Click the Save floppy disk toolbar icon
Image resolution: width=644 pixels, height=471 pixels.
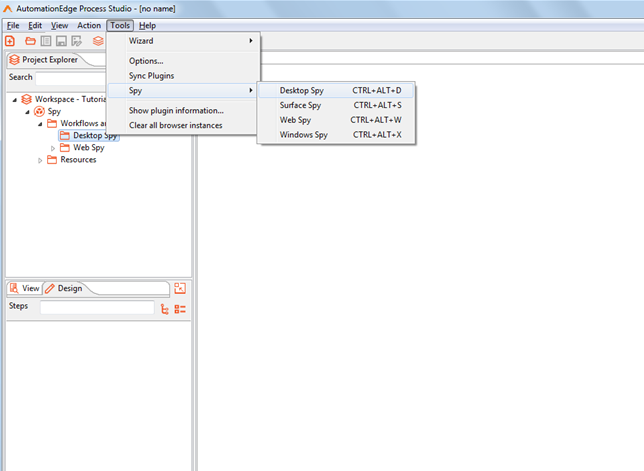(x=61, y=41)
